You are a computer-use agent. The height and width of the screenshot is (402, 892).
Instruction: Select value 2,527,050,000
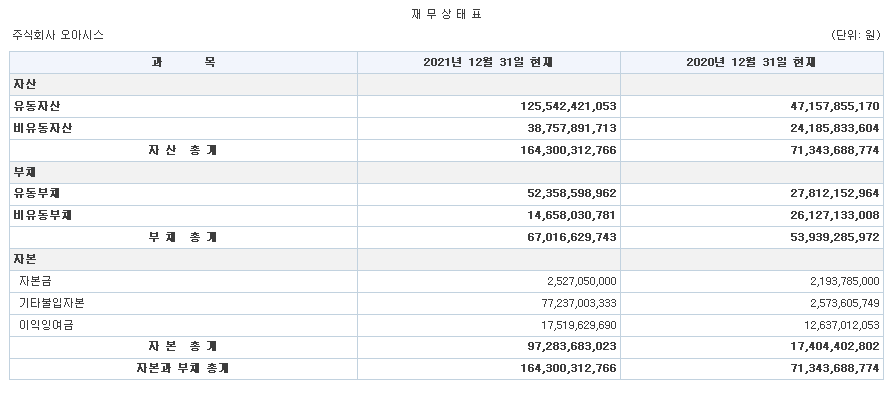pyautogui.click(x=582, y=281)
